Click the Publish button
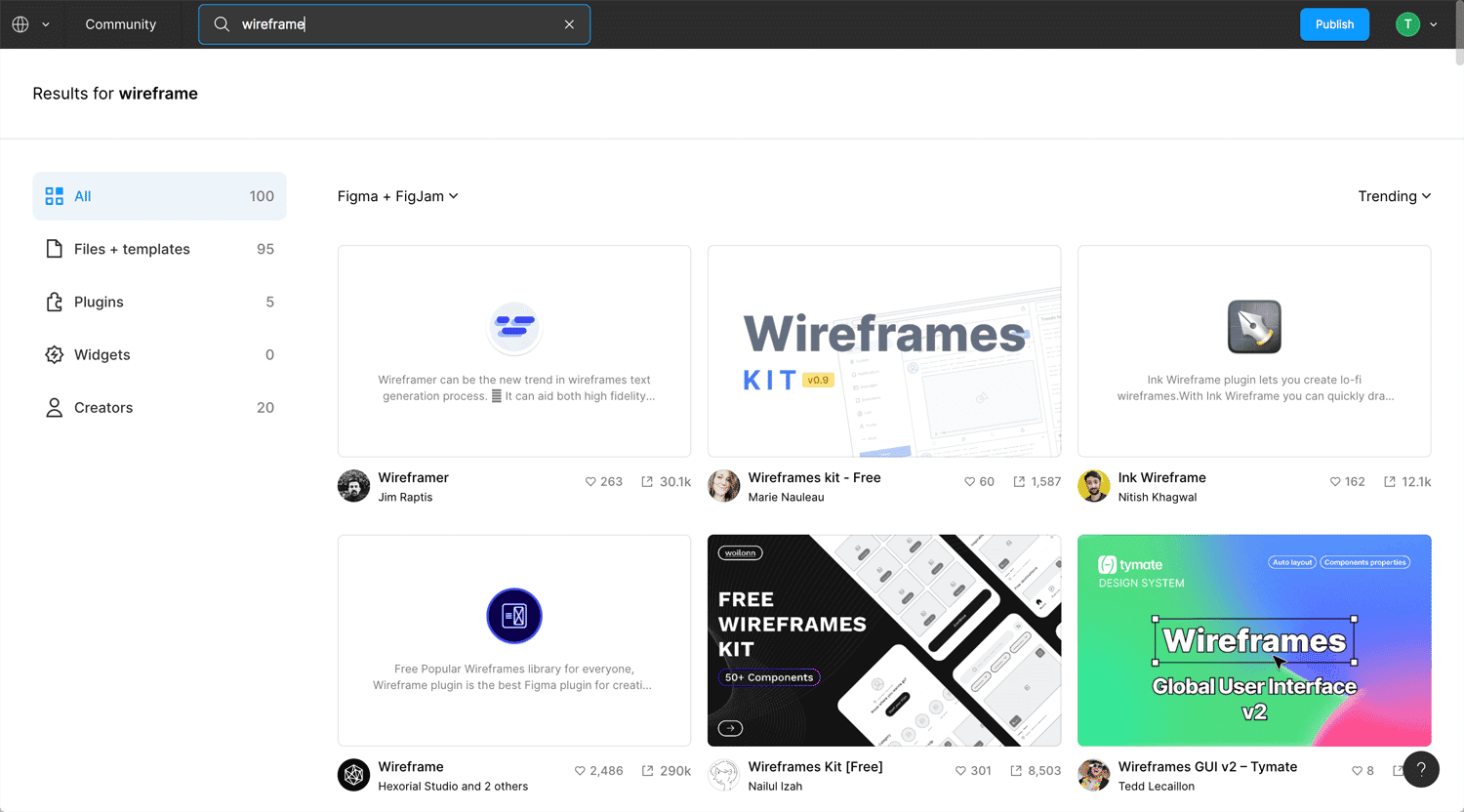Image resolution: width=1464 pixels, height=812 pixels. (1334, 24)
